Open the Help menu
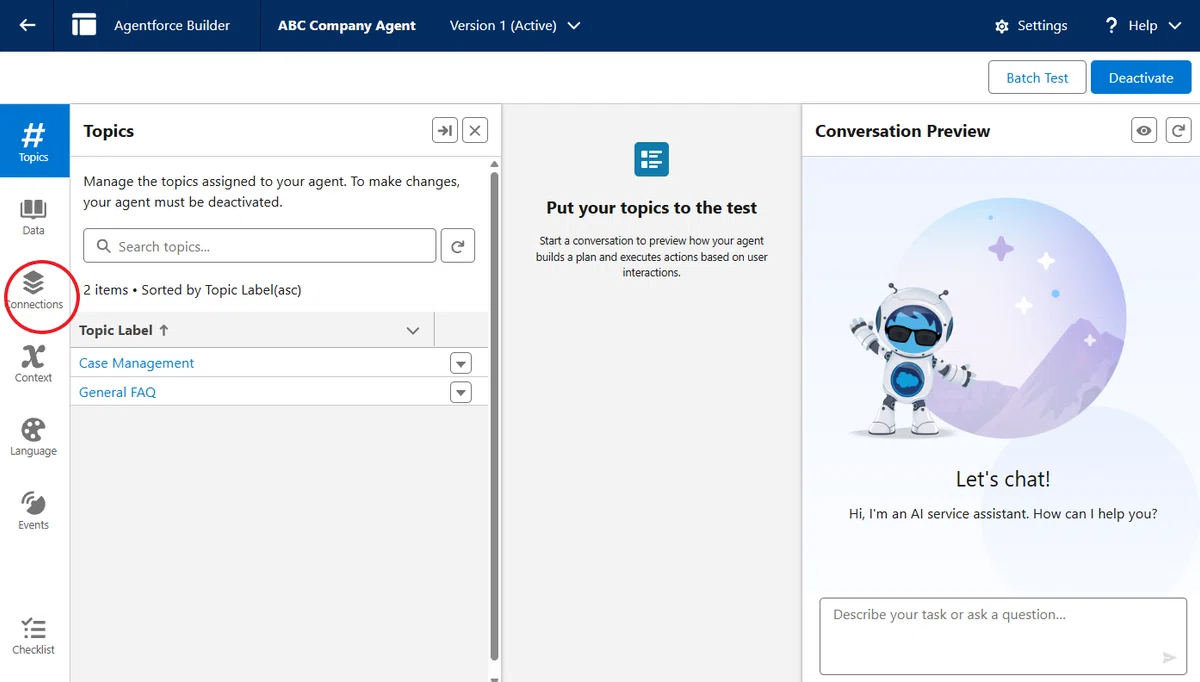 [x=1143, y=26]
